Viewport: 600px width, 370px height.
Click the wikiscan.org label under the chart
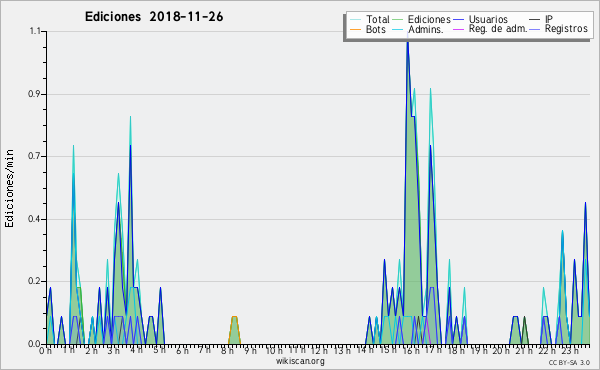[300, 361]
